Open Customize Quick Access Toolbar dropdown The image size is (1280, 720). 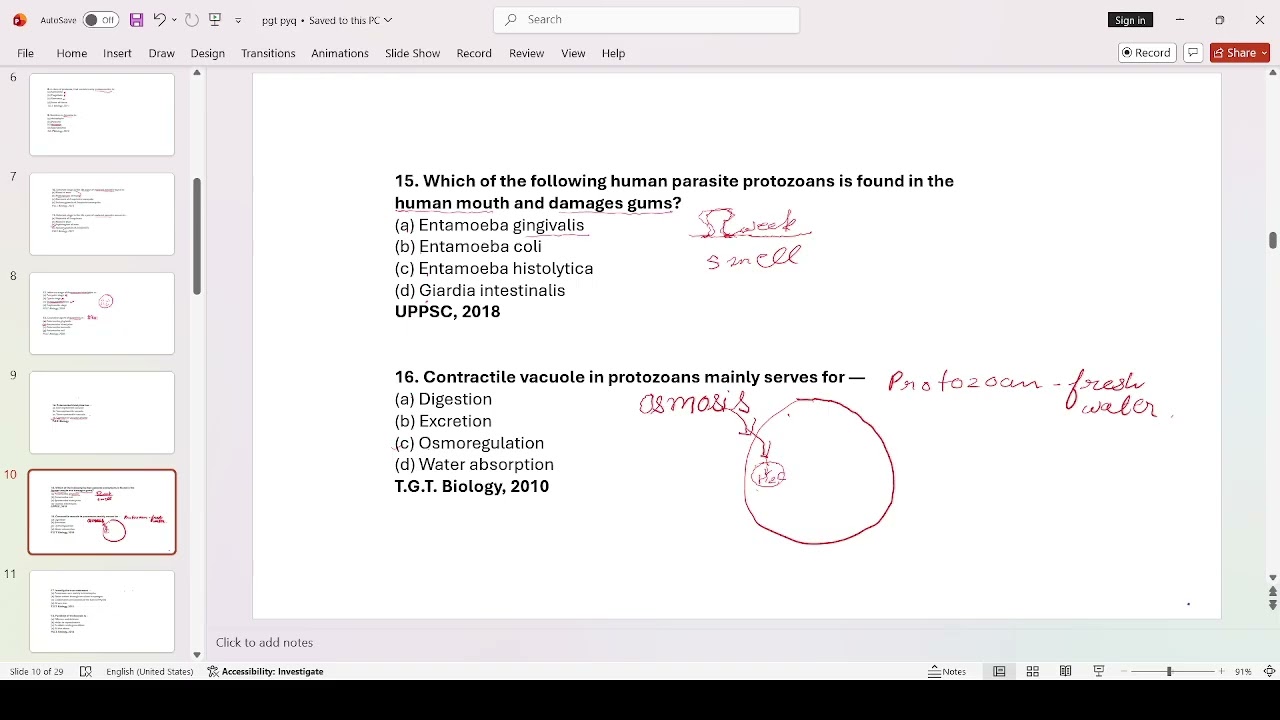238,20
